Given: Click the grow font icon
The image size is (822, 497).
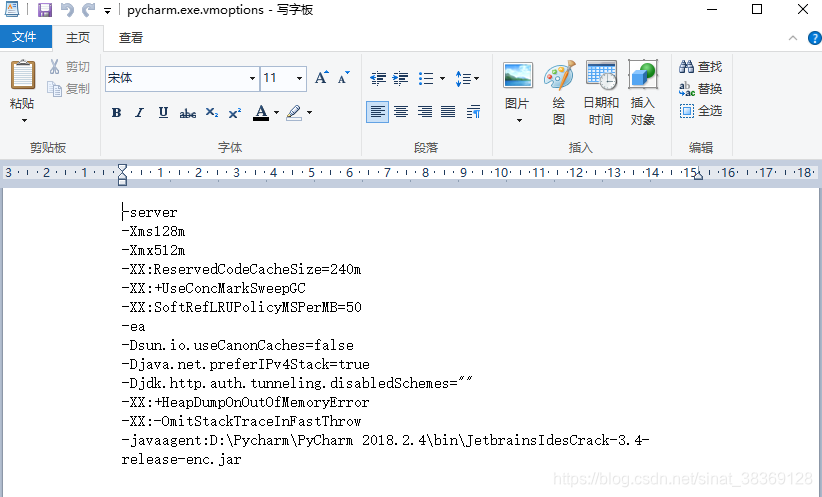Looking at the screenshot, I should coord(322,78).
